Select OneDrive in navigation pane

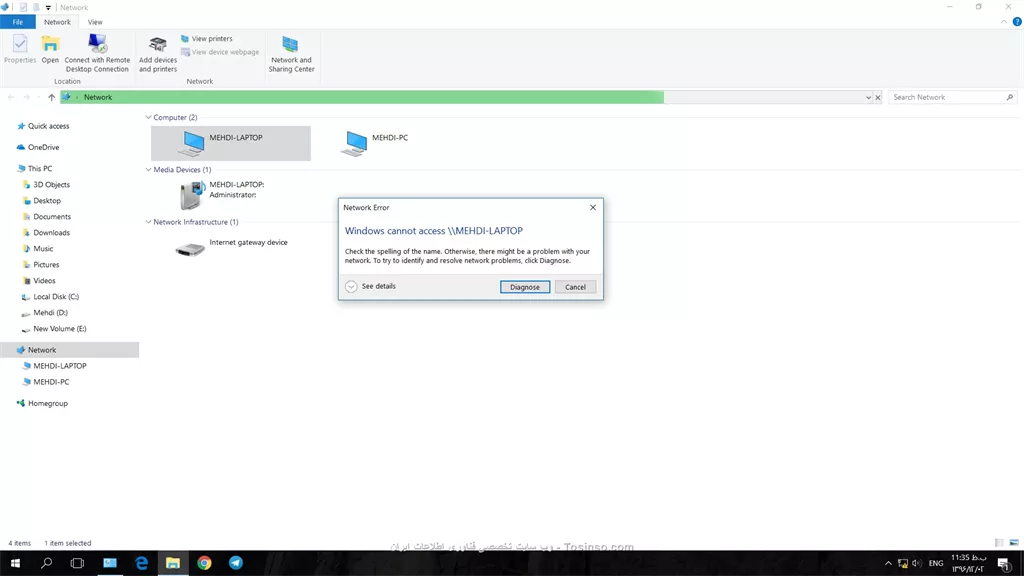pyautogui.click(x=38, y=148)
